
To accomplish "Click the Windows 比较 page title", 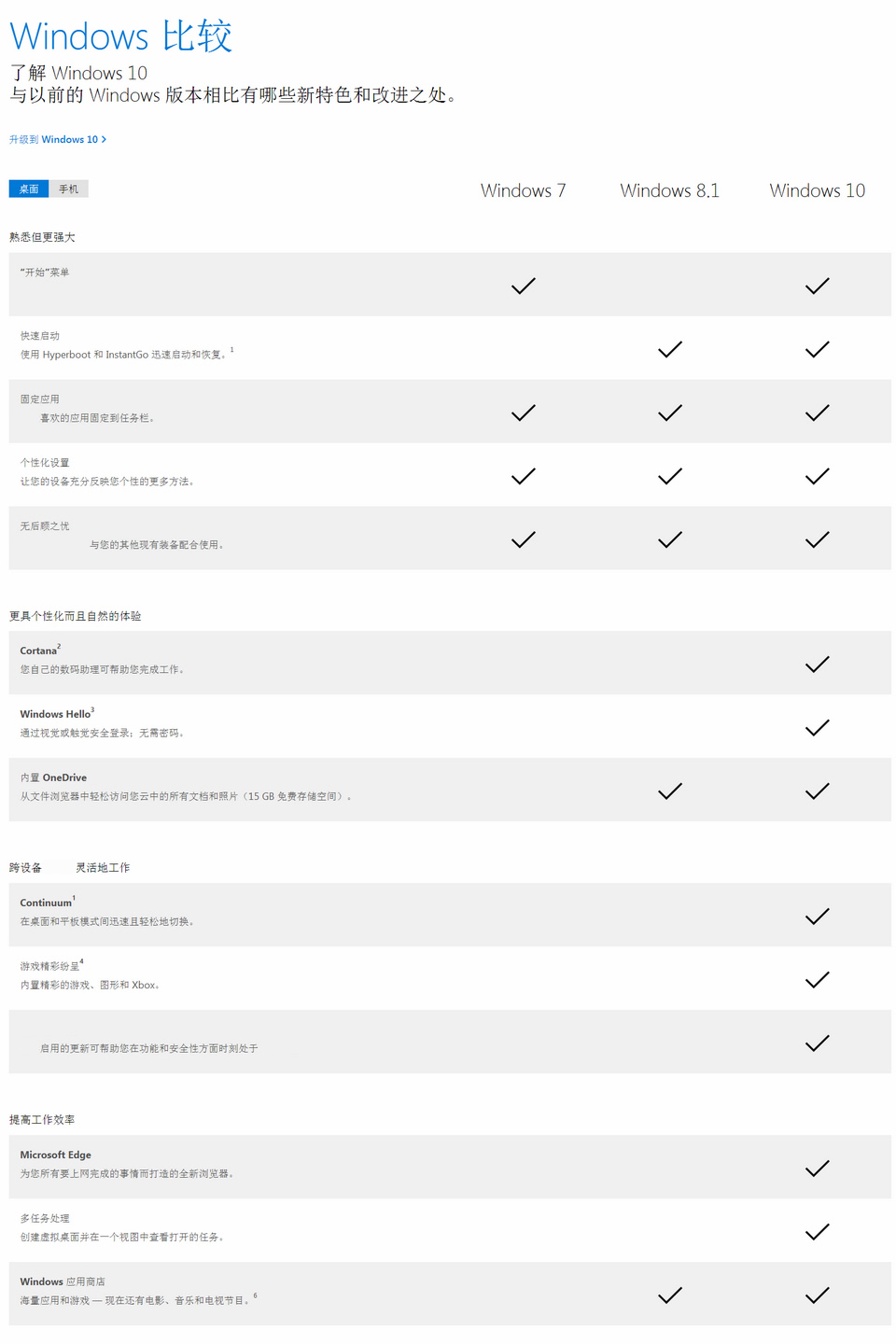I will tap(121, 37).
